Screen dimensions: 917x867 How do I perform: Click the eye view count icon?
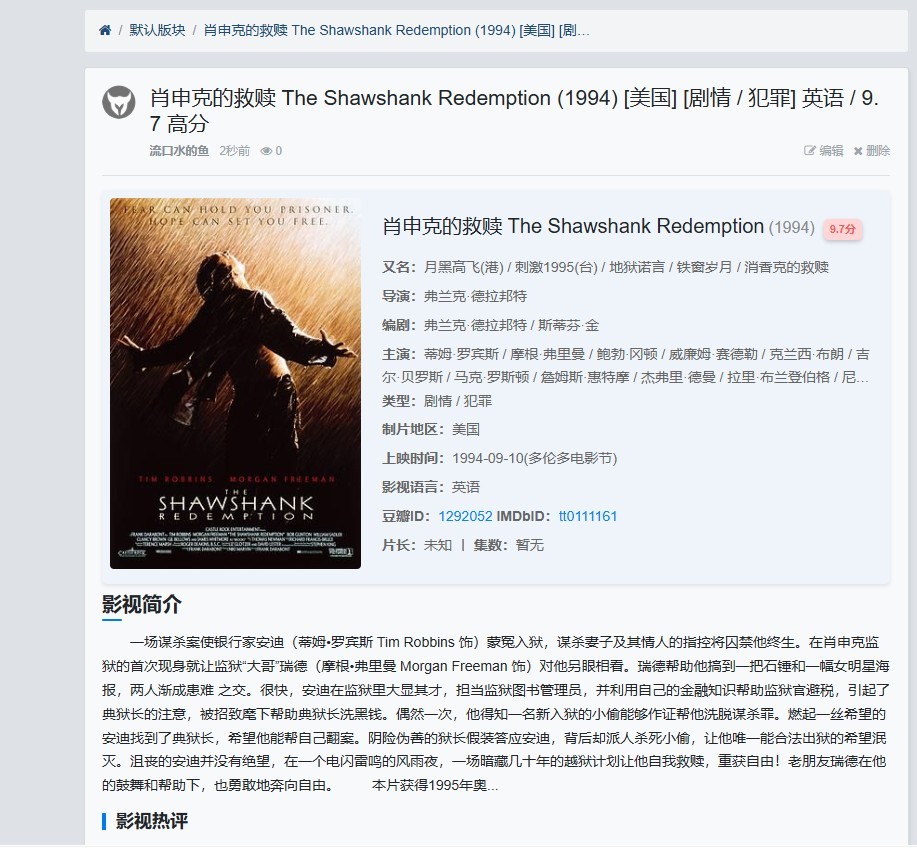coord(266,151)
